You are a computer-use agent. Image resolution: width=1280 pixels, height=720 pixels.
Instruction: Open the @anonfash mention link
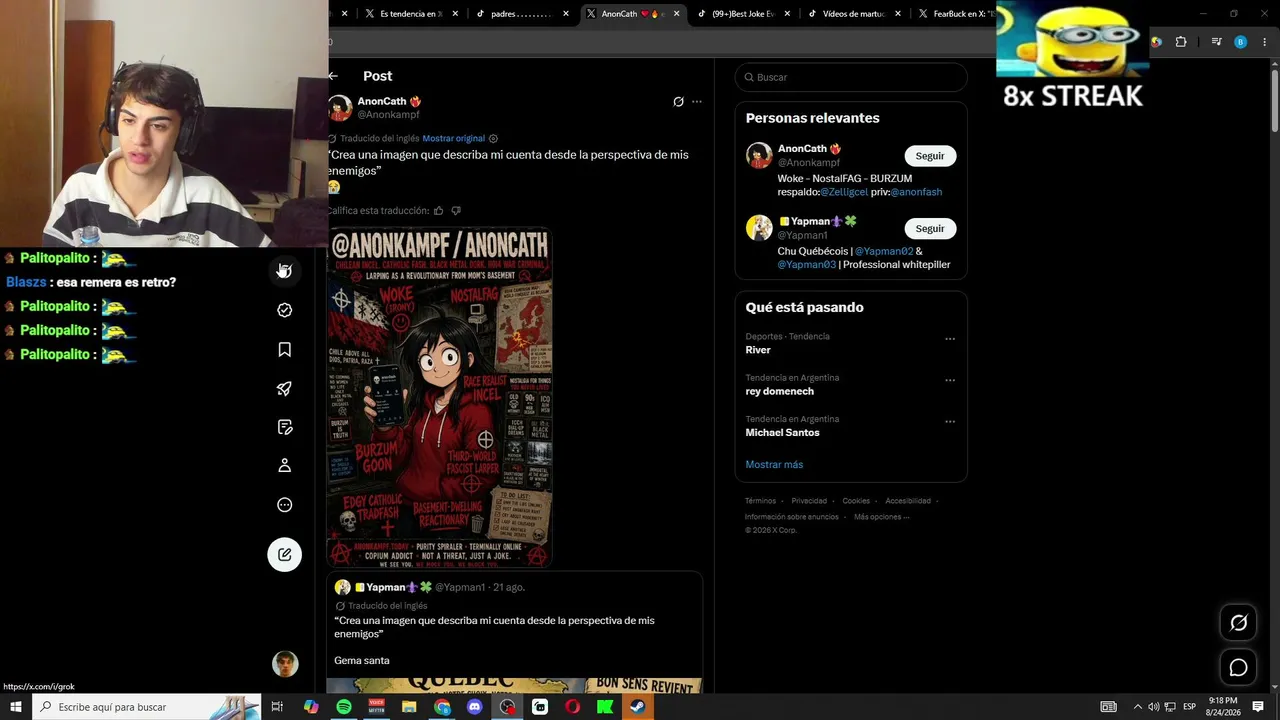pos(916,192)
